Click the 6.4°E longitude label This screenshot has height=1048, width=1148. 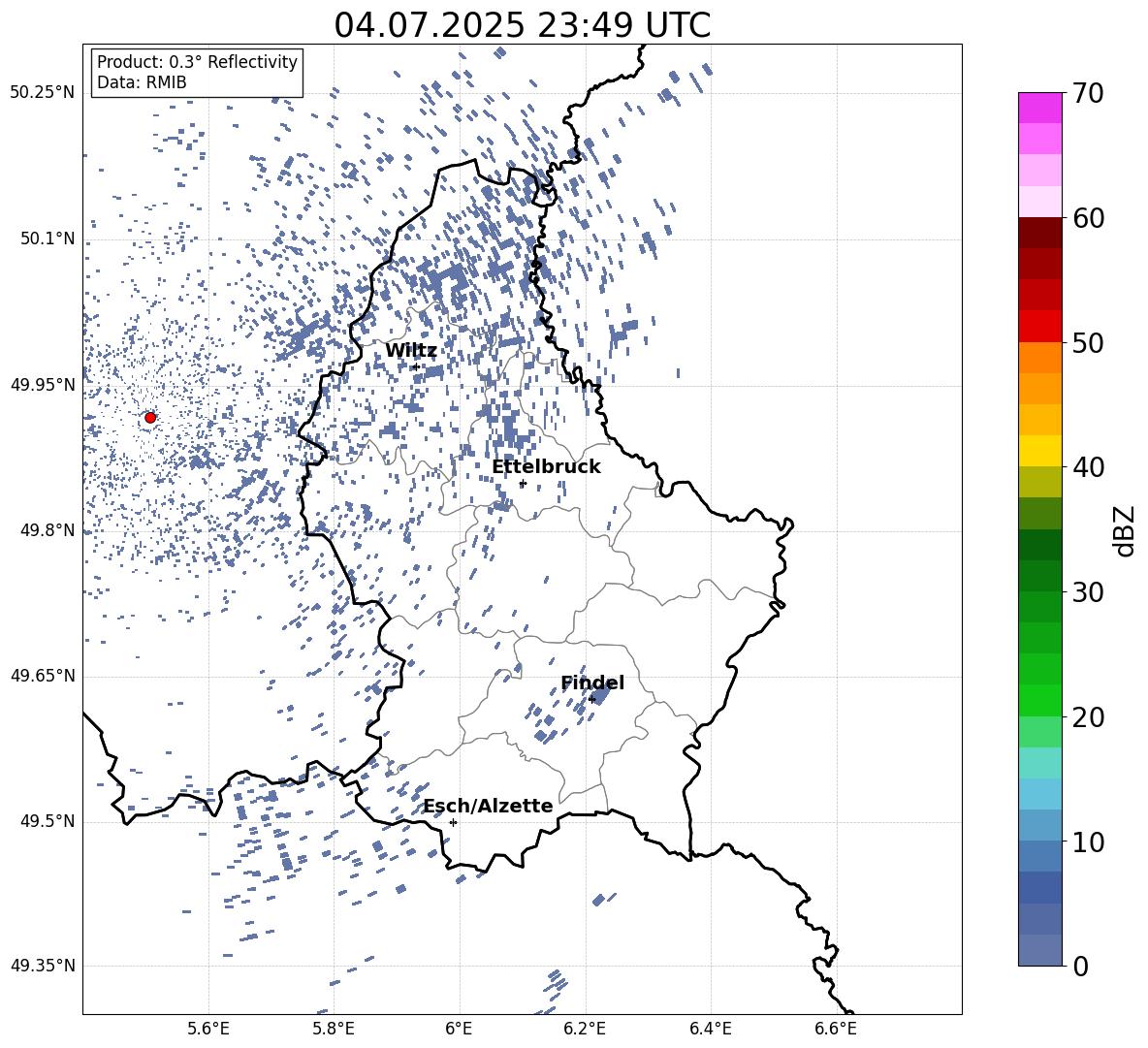tap(710, 1029)
